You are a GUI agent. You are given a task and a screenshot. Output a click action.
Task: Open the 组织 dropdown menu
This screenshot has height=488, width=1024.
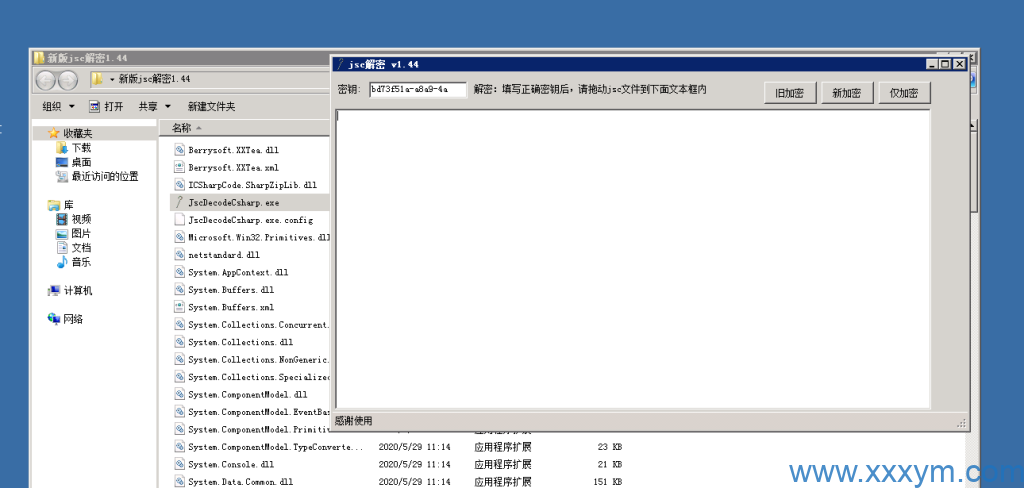pyautogui.click(x=57, y=106)
